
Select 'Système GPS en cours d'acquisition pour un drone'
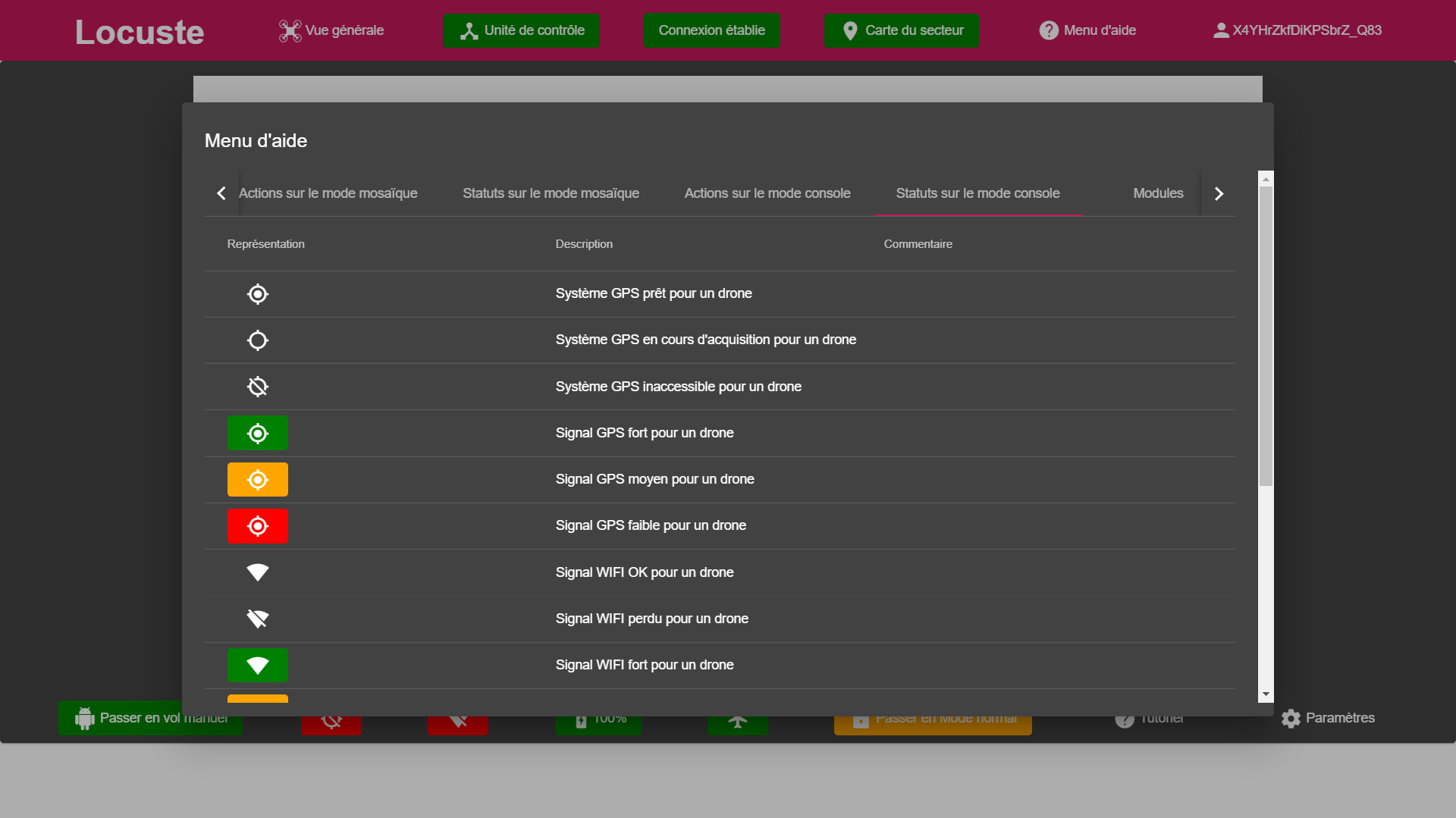tap(706, 340)
